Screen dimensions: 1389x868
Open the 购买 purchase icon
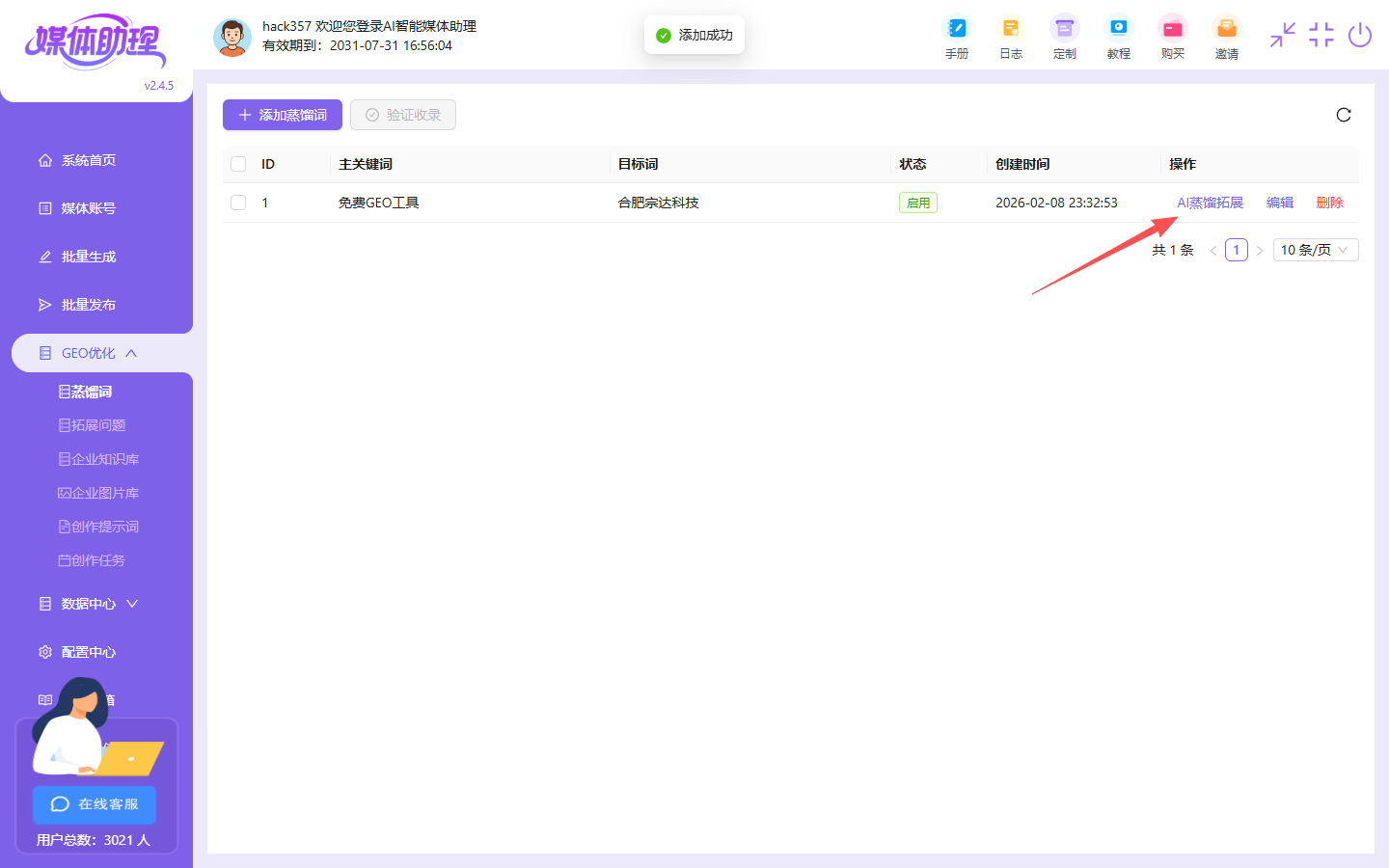click(1172, 38)
